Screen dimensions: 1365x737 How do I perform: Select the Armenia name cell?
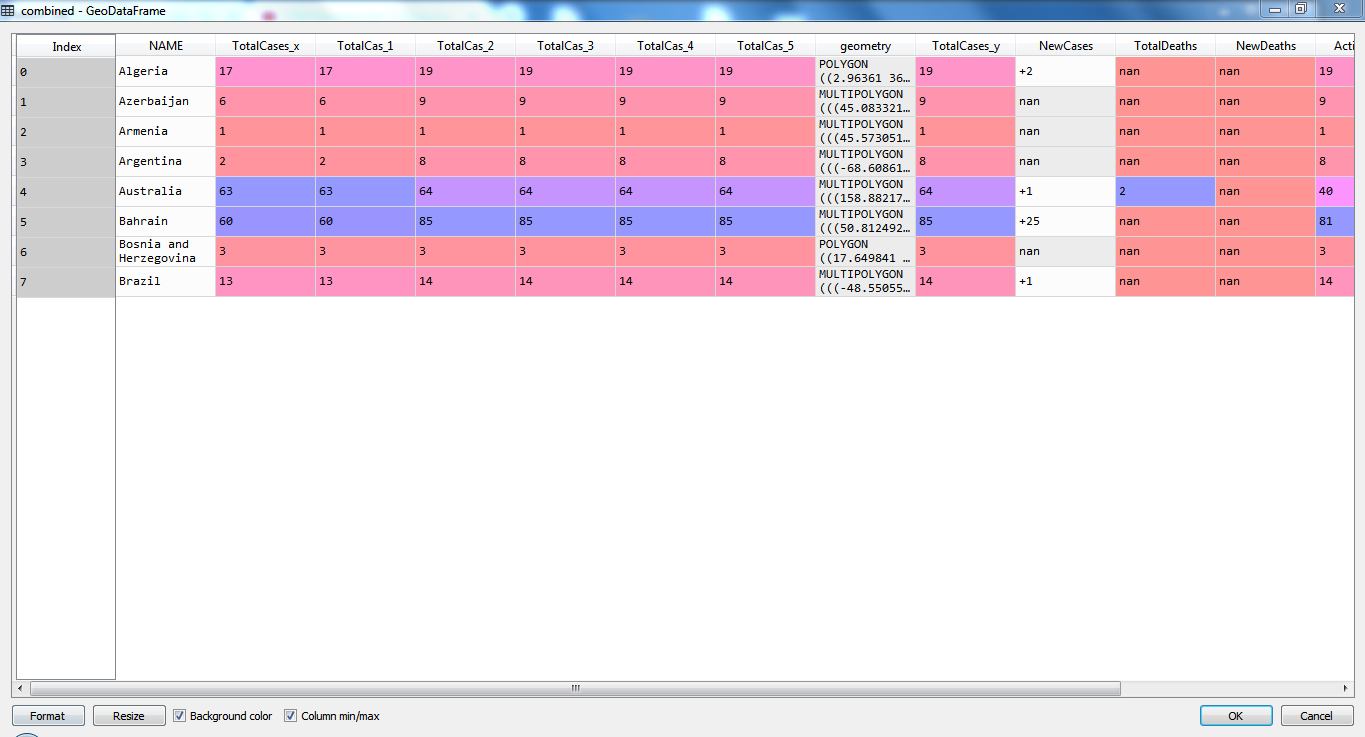(166, 132)
